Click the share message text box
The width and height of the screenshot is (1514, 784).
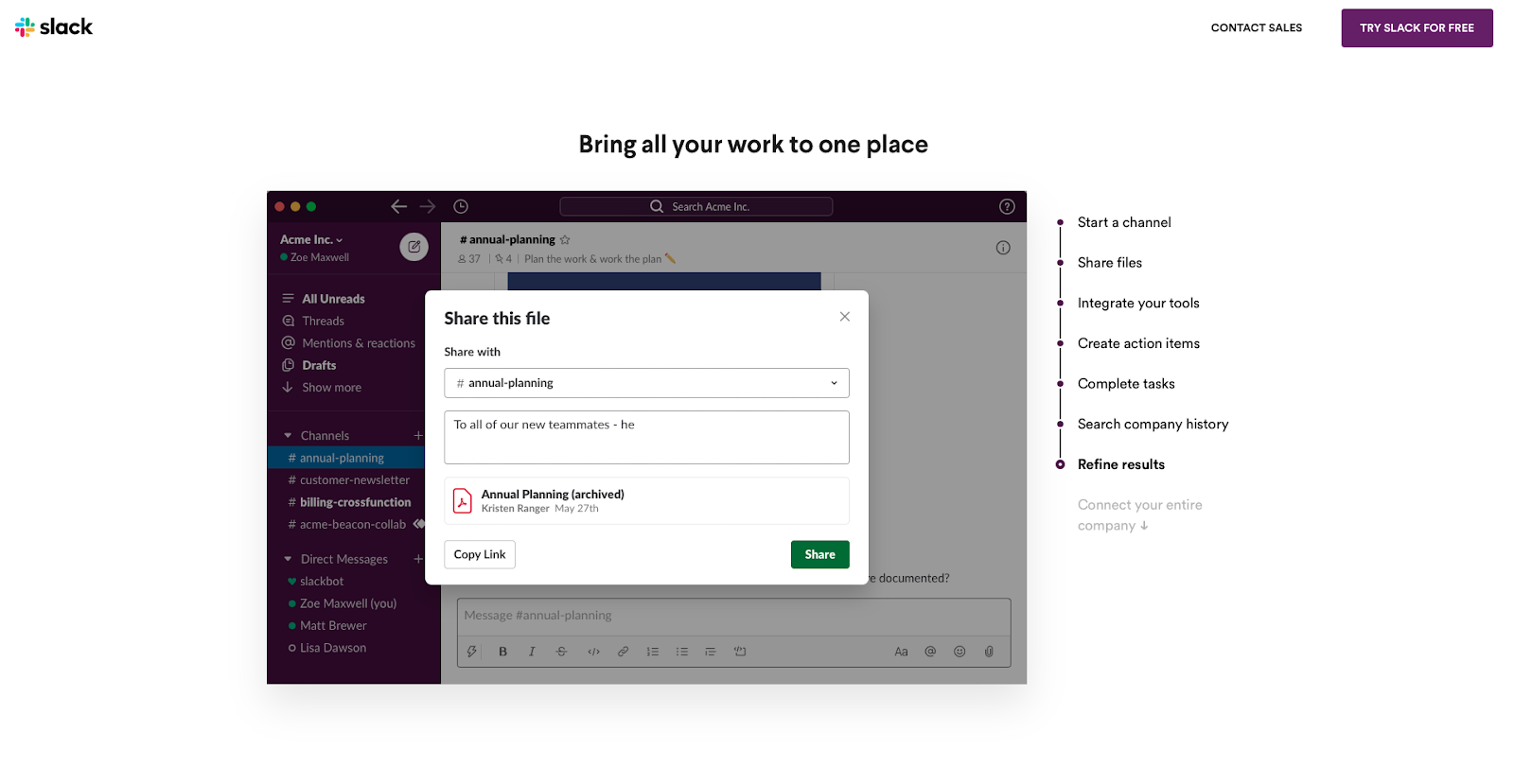pos(646,437)
